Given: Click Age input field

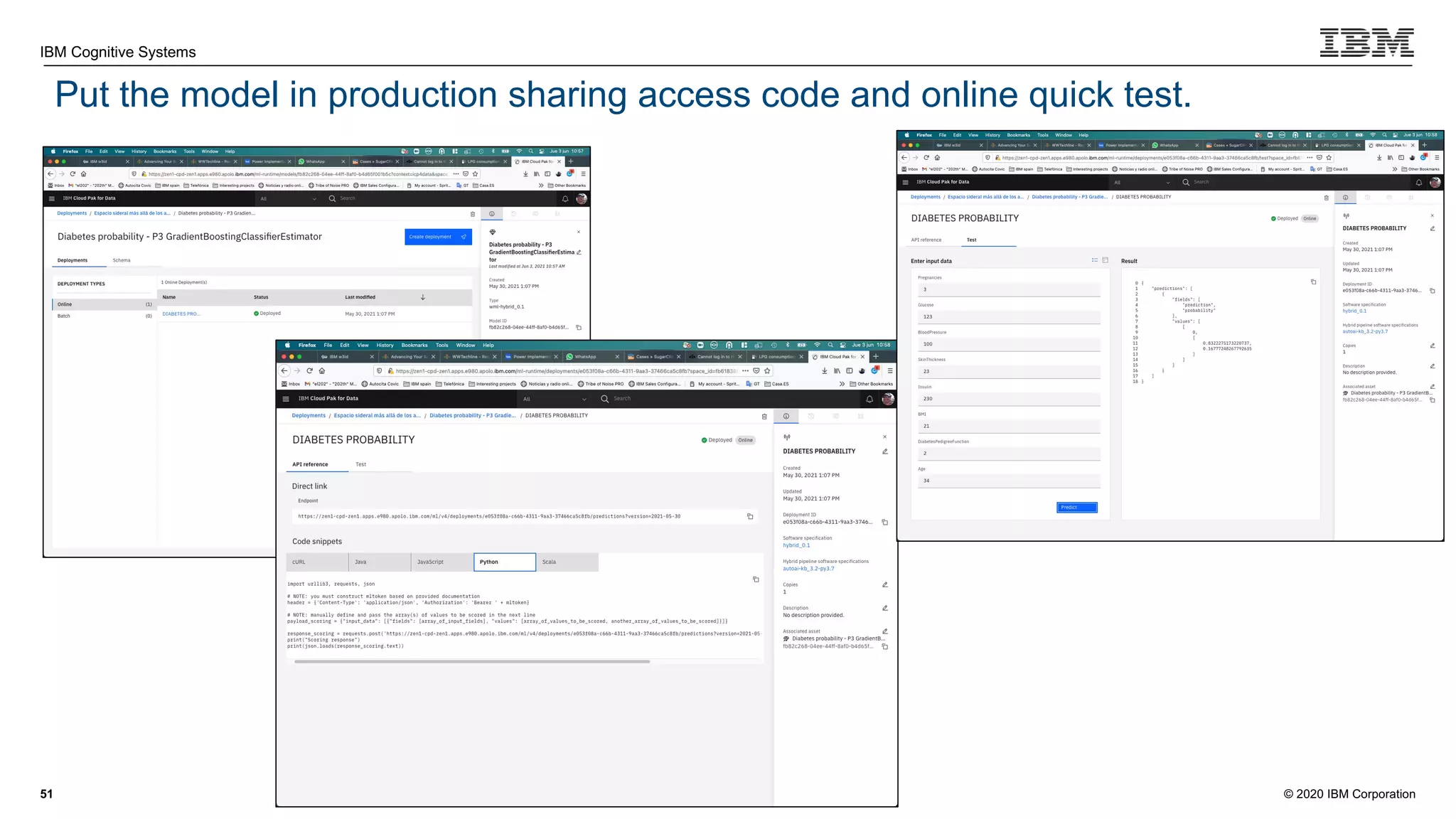Looking at the screenshot, I should point(1009,481).
